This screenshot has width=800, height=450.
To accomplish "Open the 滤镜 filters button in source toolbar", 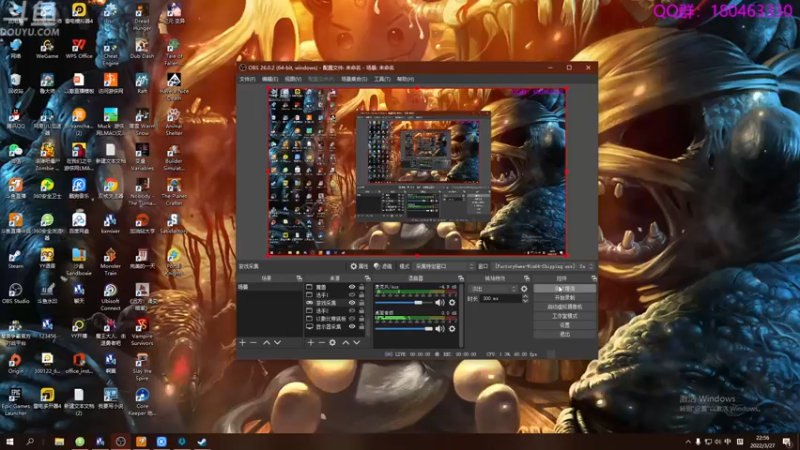I will point(383,266).
